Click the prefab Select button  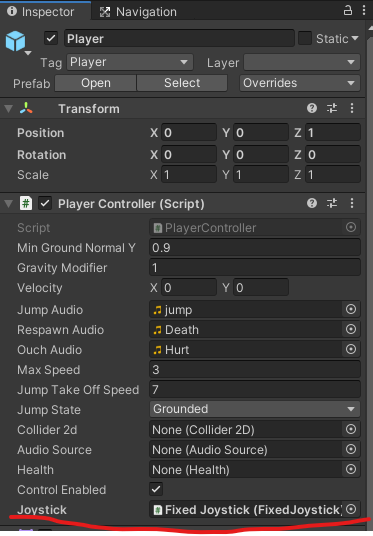pos(182,83)
